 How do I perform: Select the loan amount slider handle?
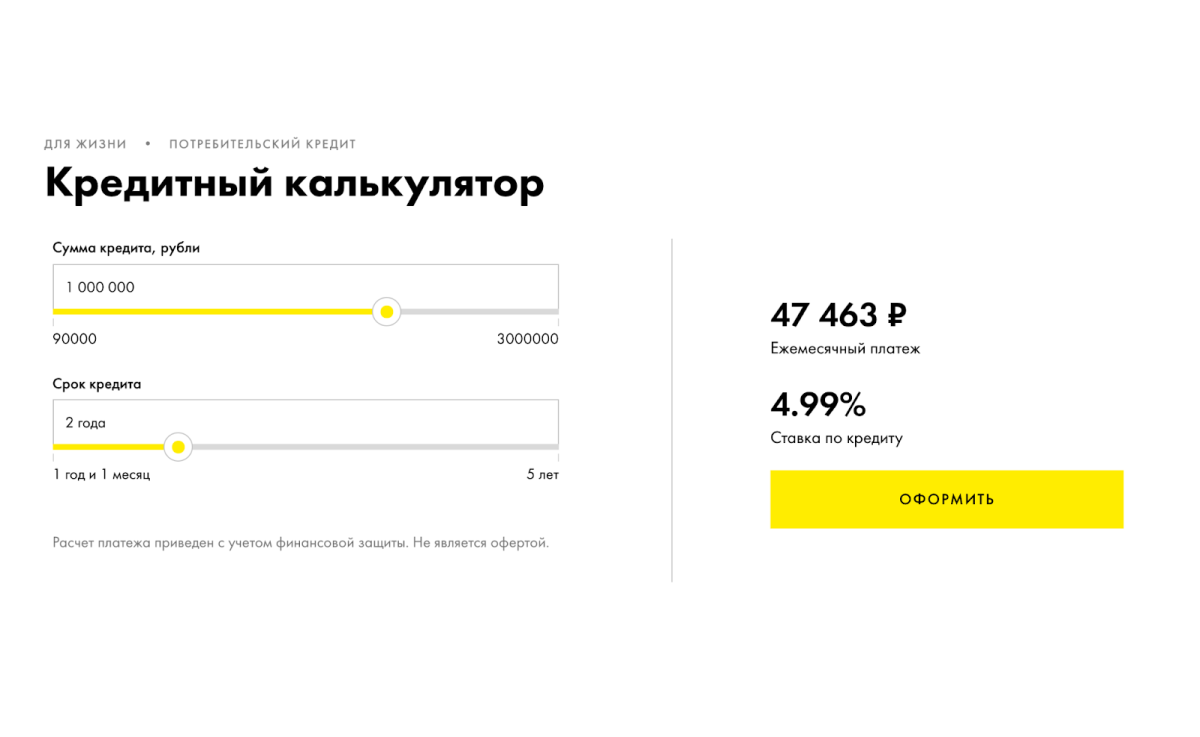coord(387,311)
